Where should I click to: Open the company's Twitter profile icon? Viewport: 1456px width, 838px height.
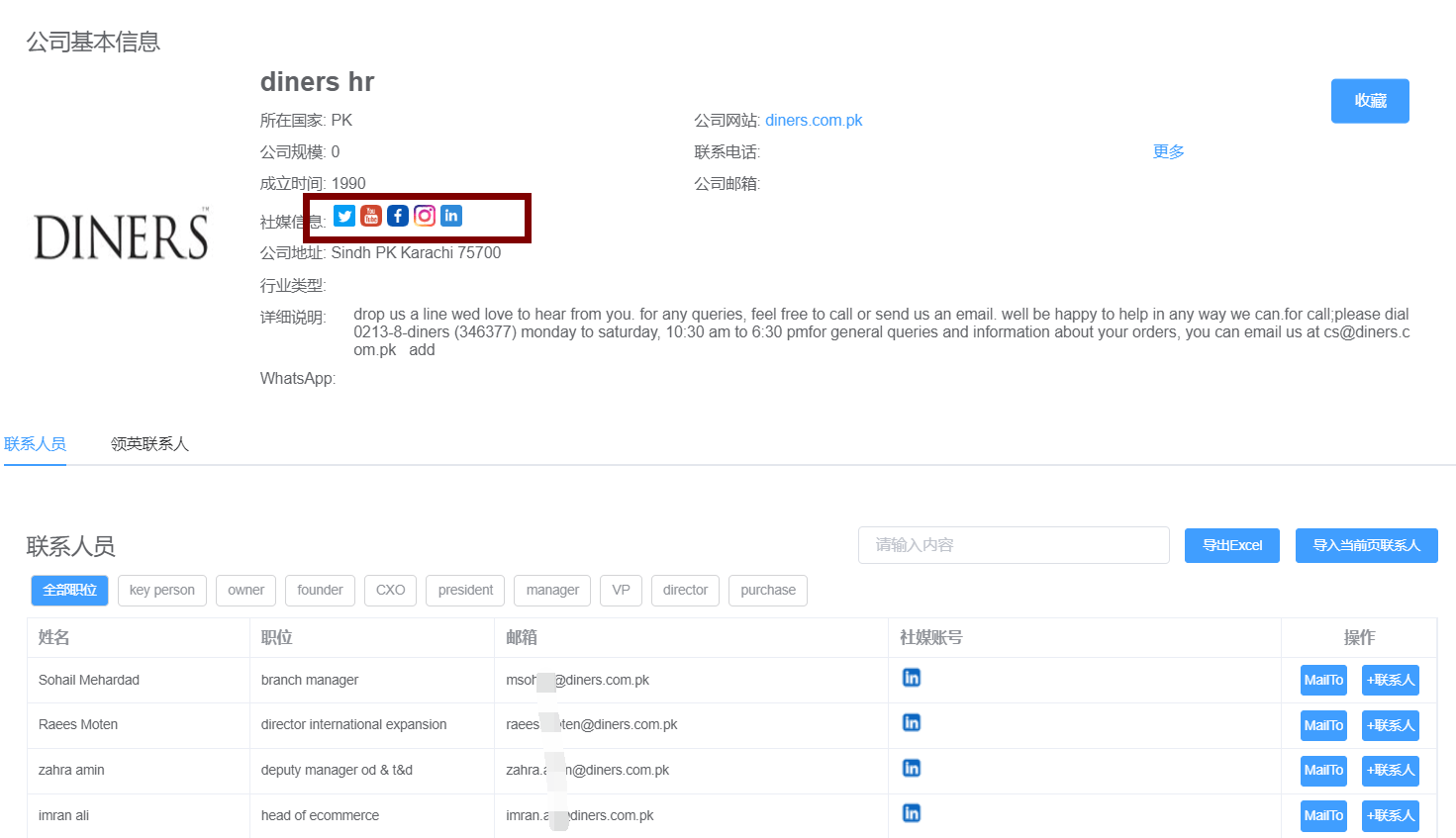(x=344, y=216)
